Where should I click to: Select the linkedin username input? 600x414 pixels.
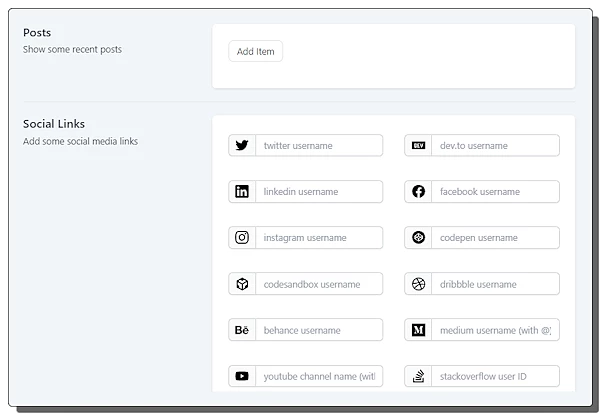319,191
